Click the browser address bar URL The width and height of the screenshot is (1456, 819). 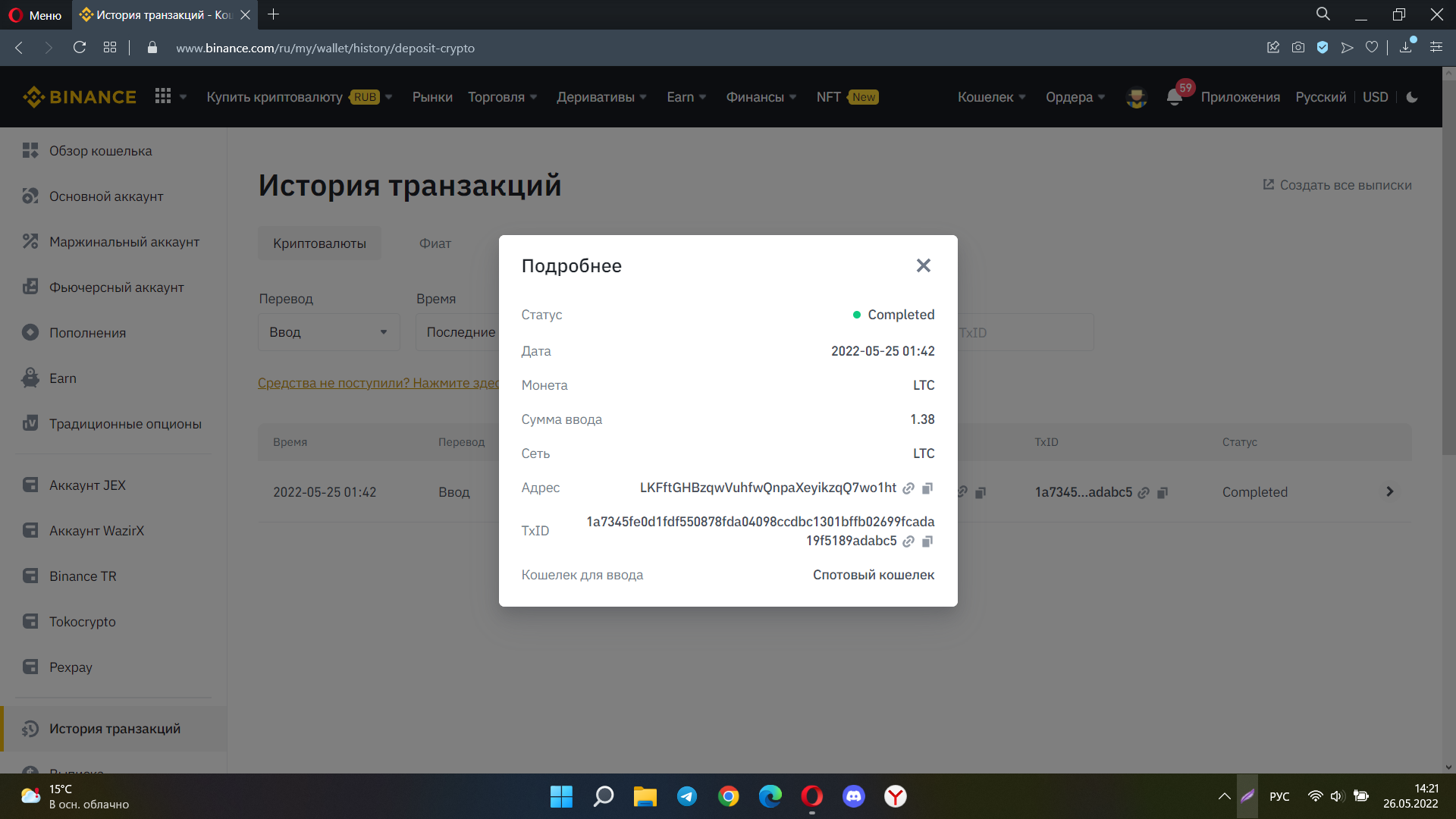pos(325,48)
